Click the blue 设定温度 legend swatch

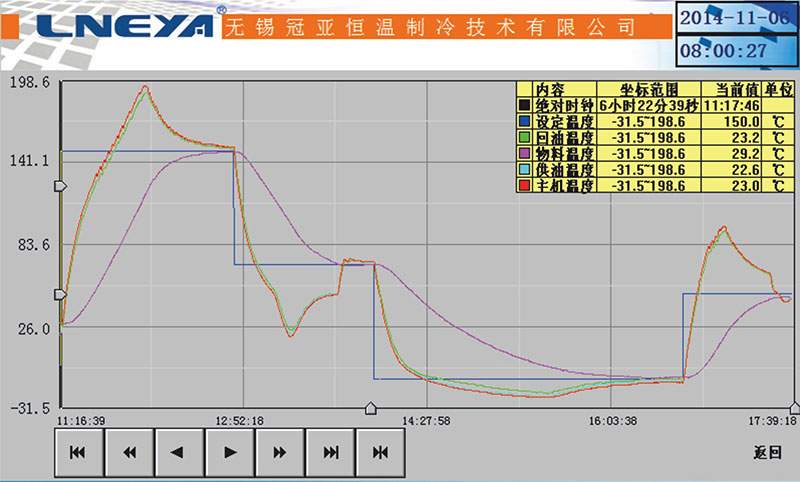tap(523, 121)
